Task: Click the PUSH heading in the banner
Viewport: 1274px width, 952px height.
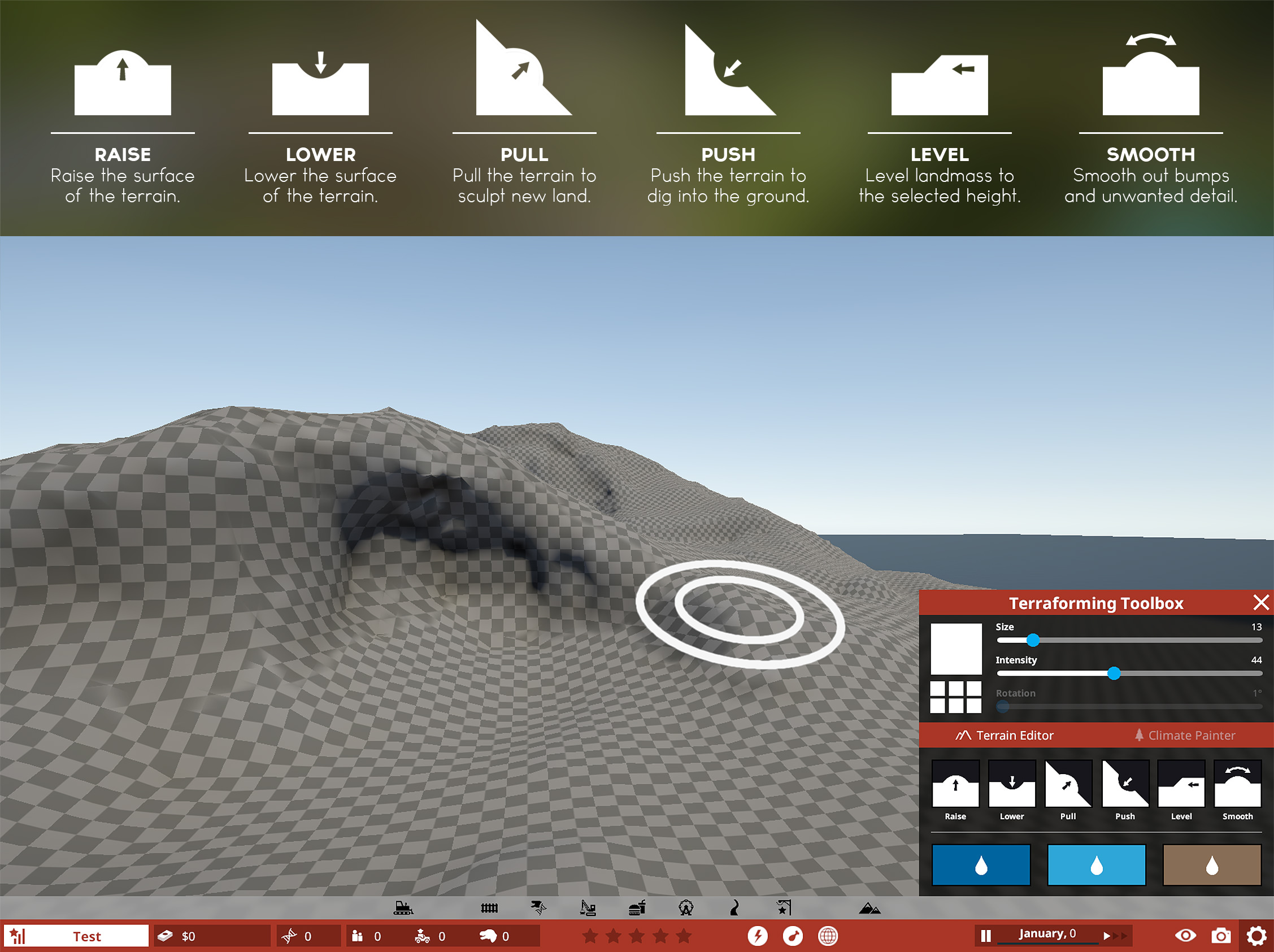Action: (x=728, y=154)
